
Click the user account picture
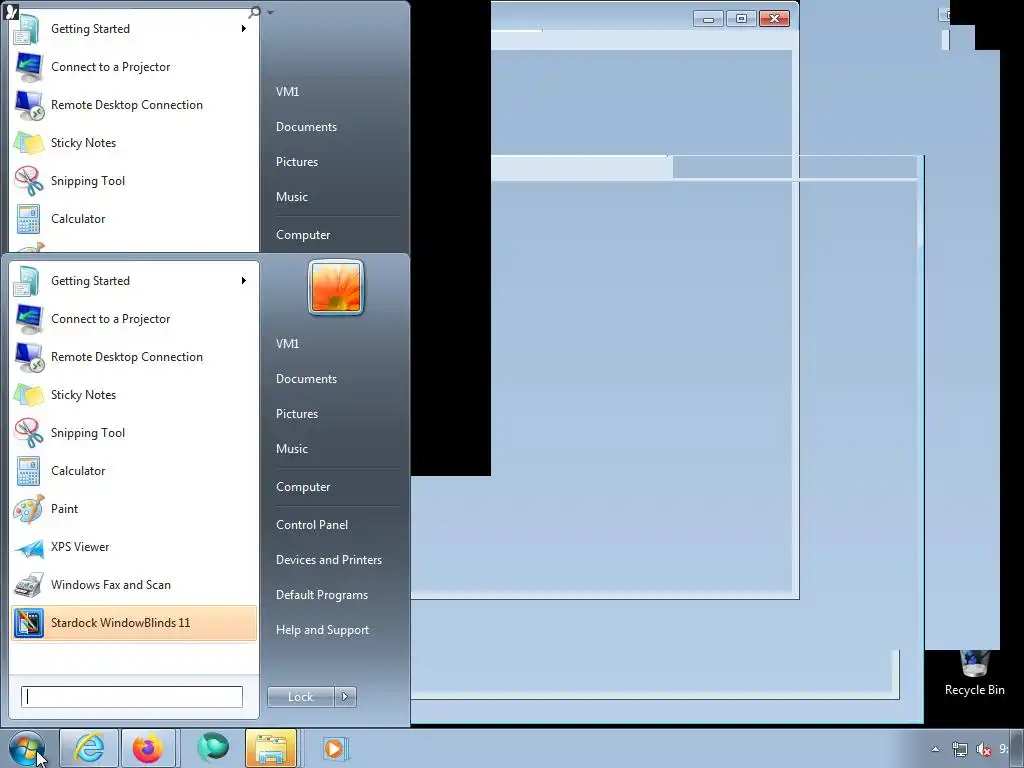click(x=336, y=288)
